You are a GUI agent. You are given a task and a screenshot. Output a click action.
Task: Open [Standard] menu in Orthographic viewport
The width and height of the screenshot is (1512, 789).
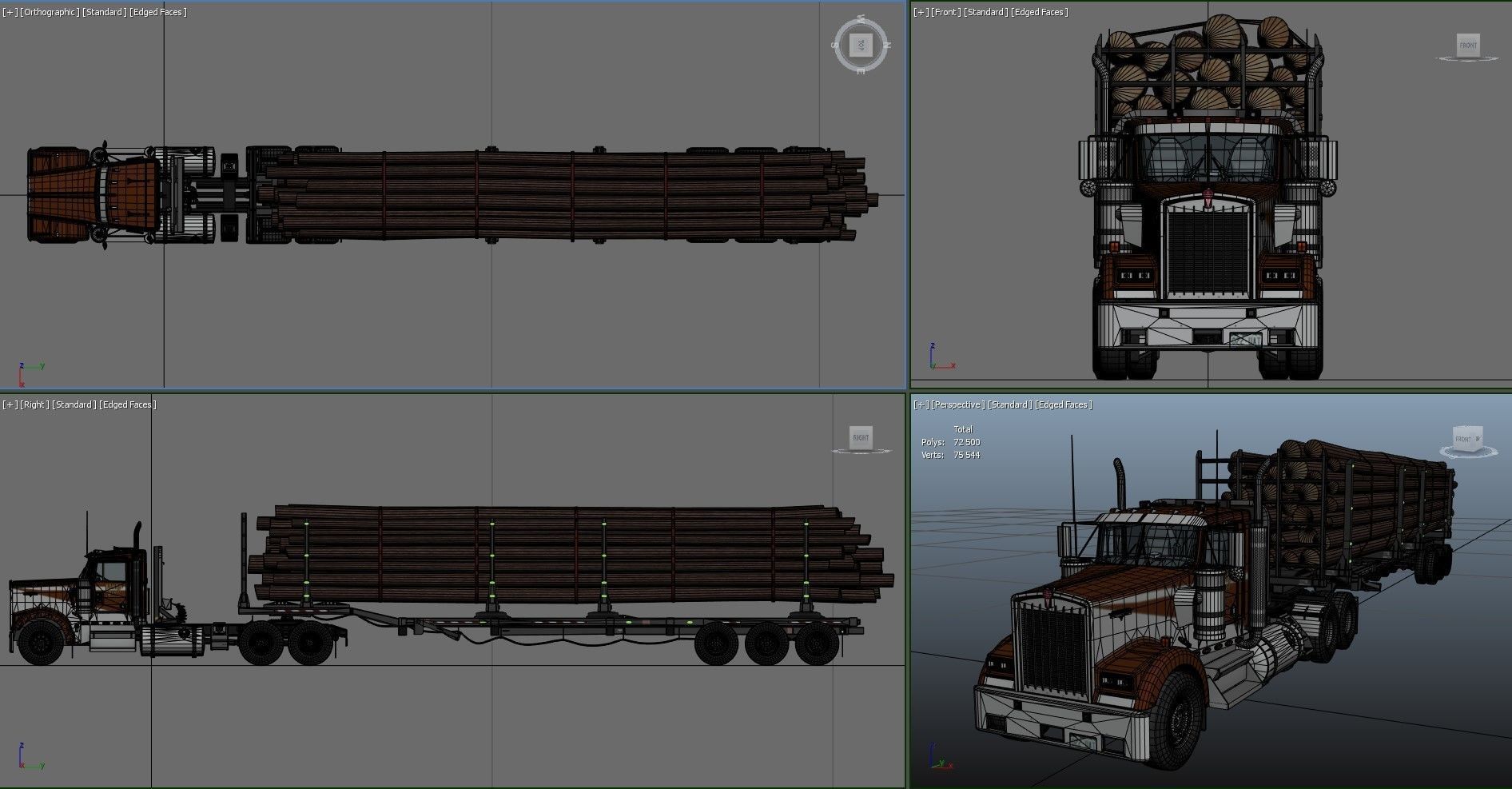(104, 12)
